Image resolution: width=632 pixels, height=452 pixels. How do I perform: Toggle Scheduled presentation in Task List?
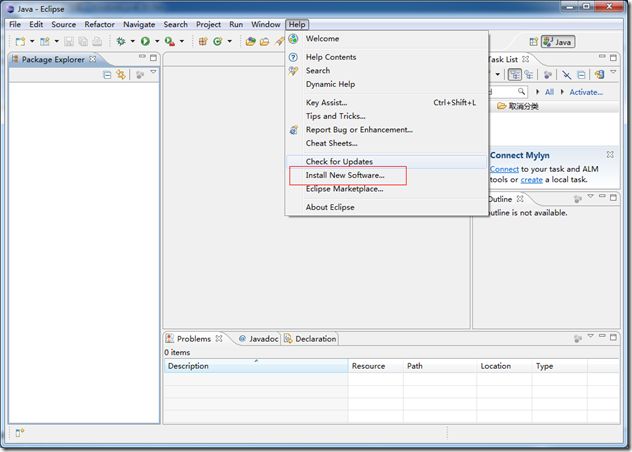(528, 75)
